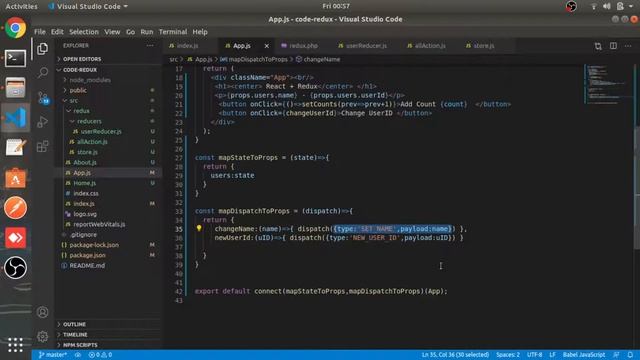Open the Terminal menu
This screenshot has height=360, width=640.
click(x=173, y=32)
